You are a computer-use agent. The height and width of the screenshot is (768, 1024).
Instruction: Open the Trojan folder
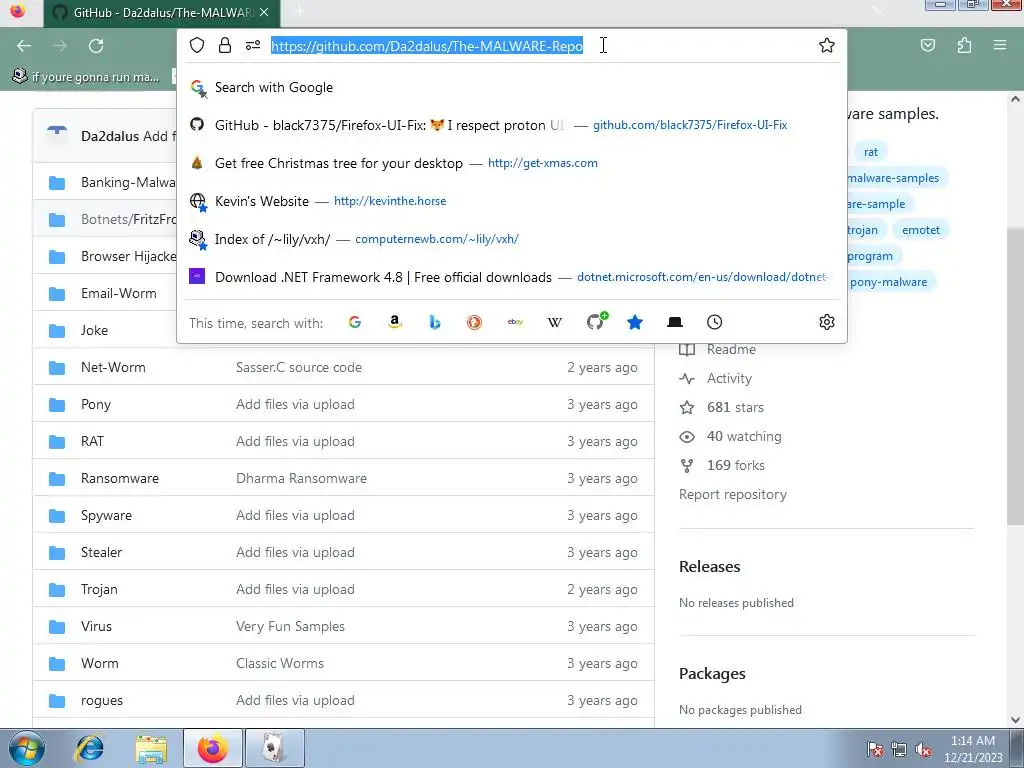click(x=99, y=589)
